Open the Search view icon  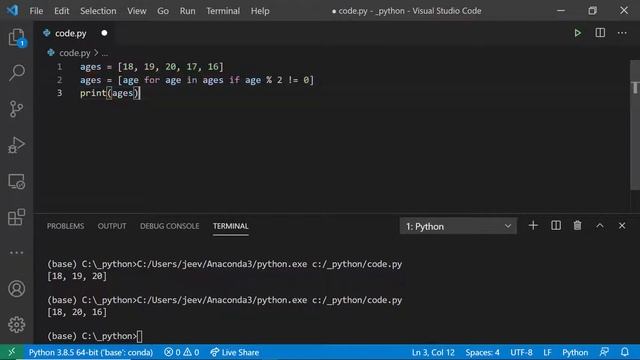click(x=16, y=73)
